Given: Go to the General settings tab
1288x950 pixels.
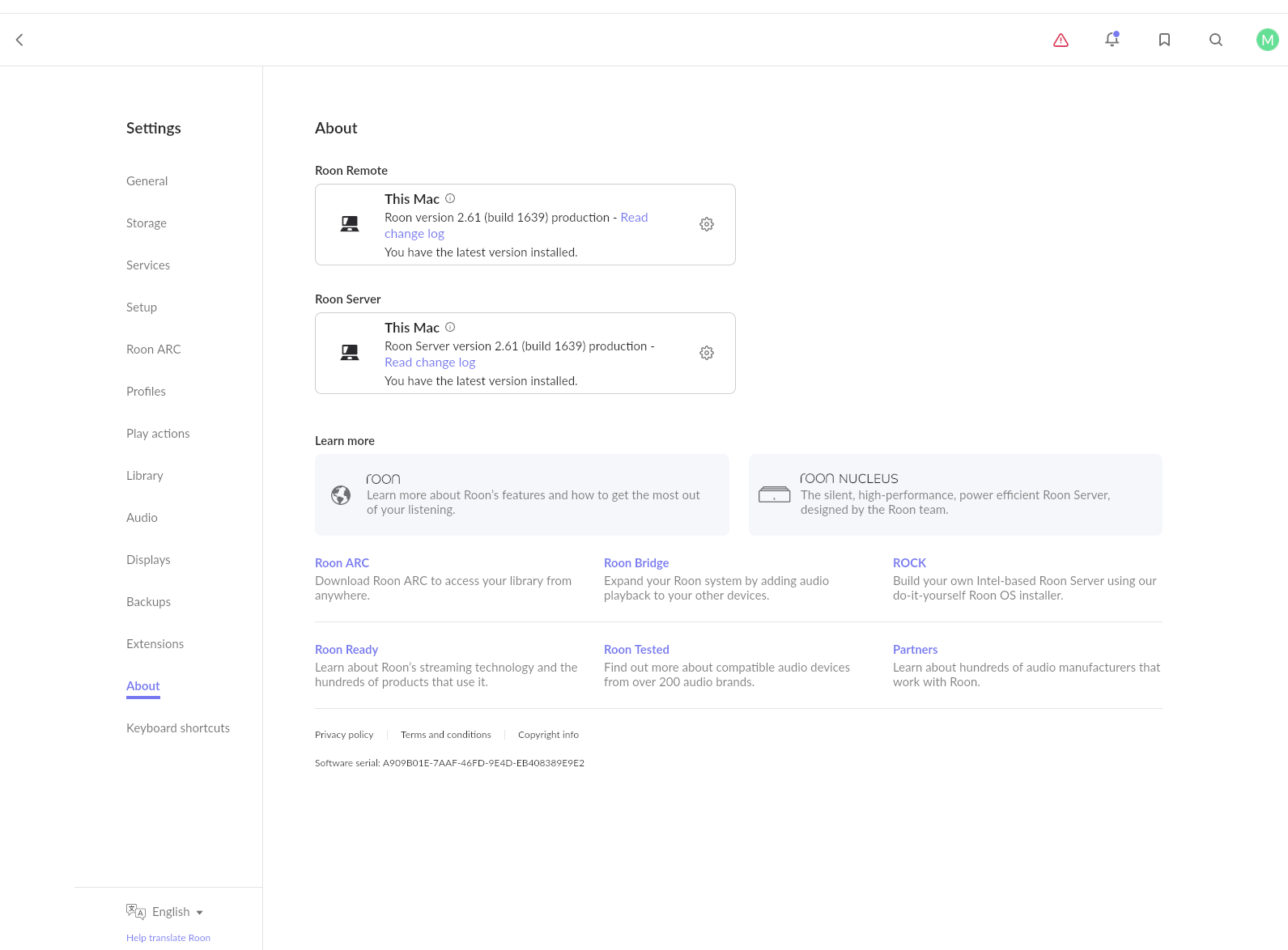Looking at the screenshot, I should 147,181.
